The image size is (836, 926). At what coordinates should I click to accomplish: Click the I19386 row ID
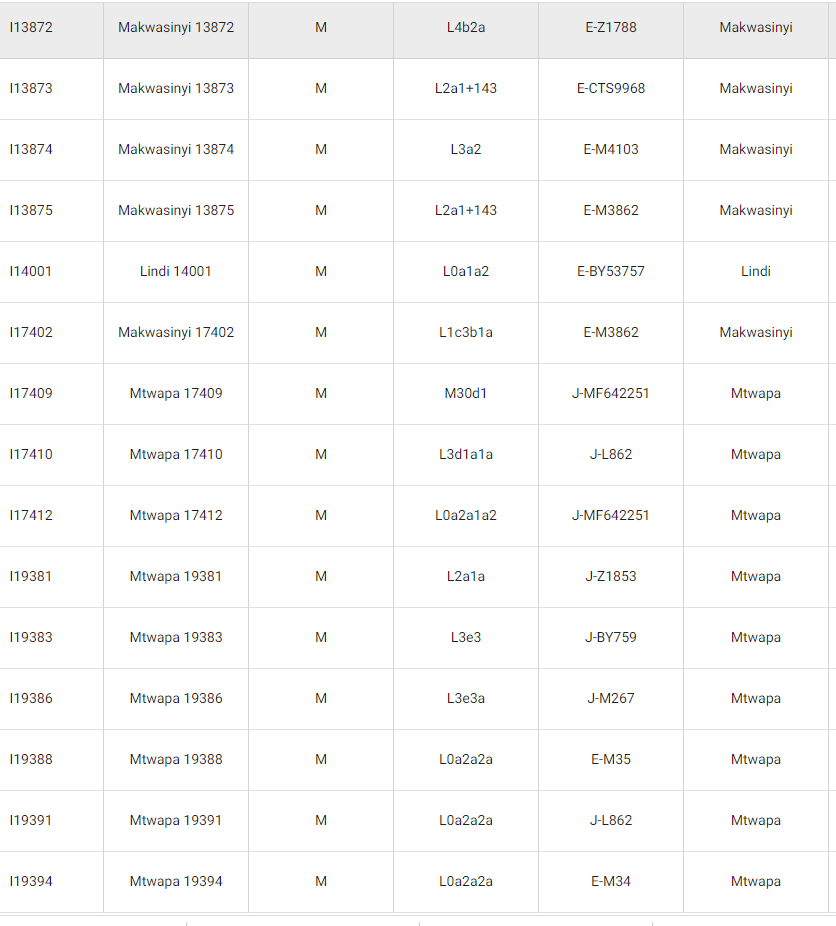[x=51, y=699]
